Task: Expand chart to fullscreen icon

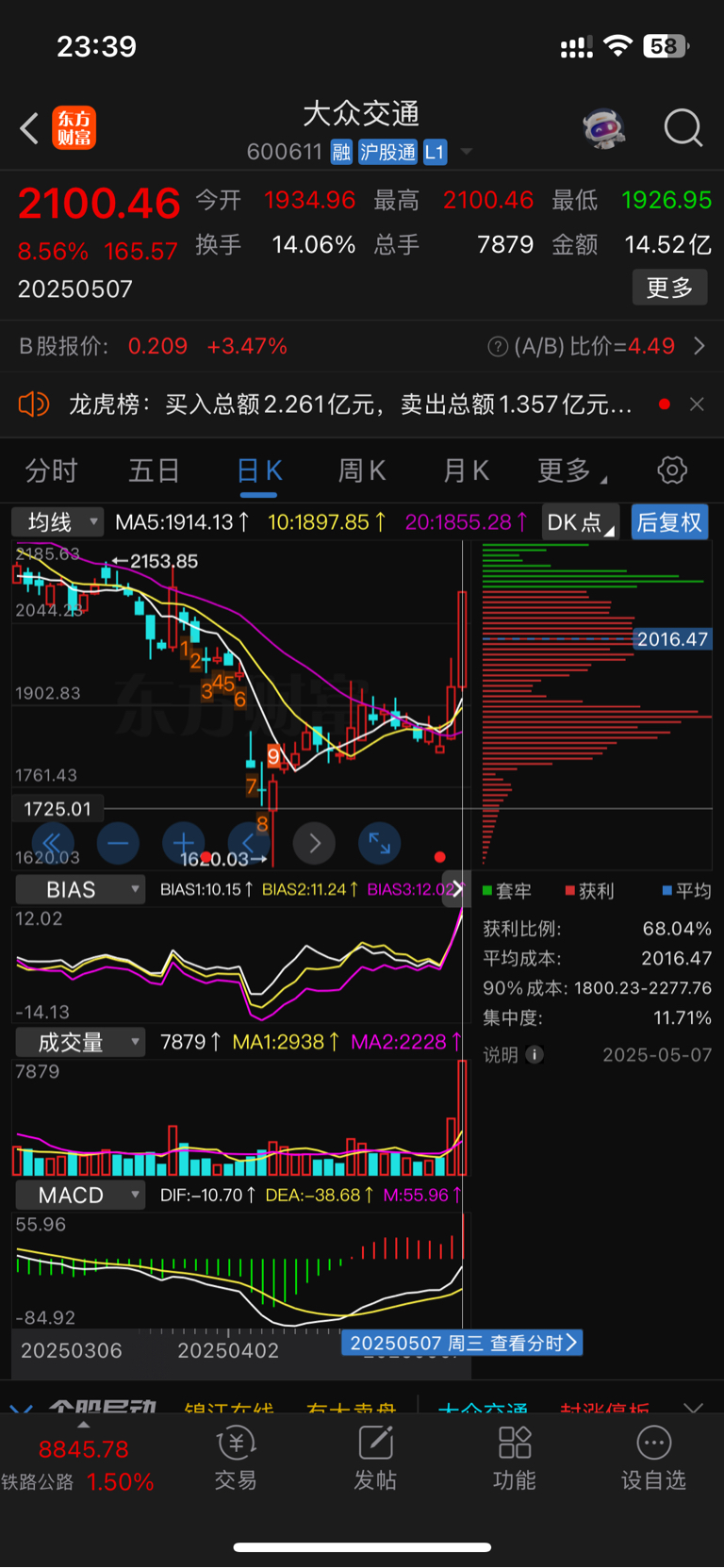Action: (x=380, y=843)
